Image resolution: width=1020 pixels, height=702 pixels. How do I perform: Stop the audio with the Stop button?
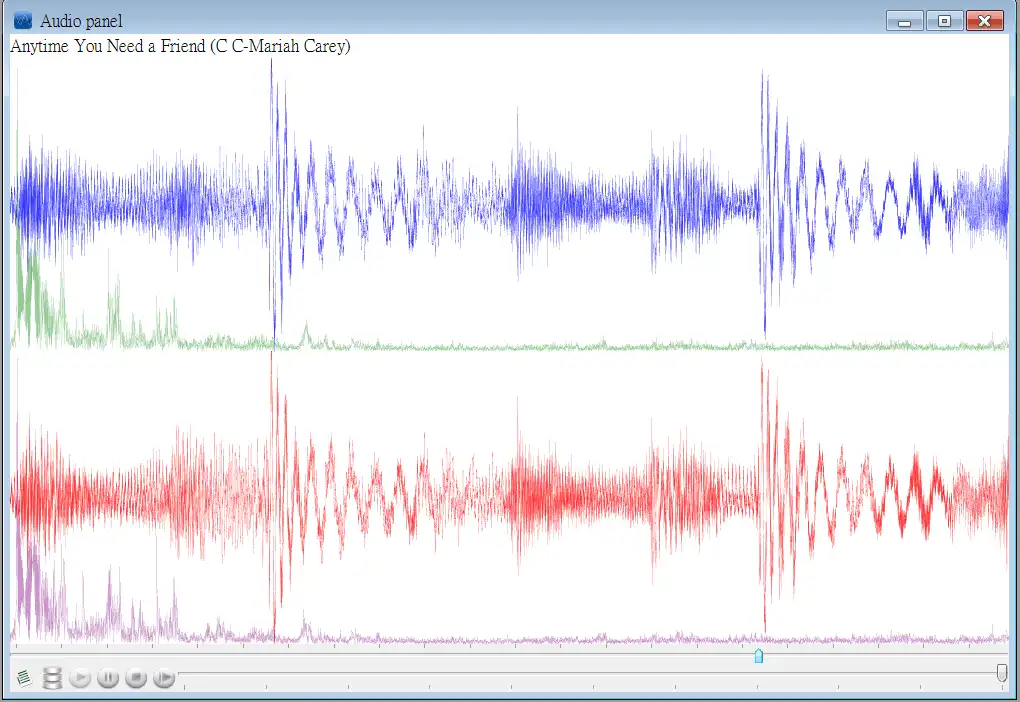pyautogui.click(x=136, y=678)
